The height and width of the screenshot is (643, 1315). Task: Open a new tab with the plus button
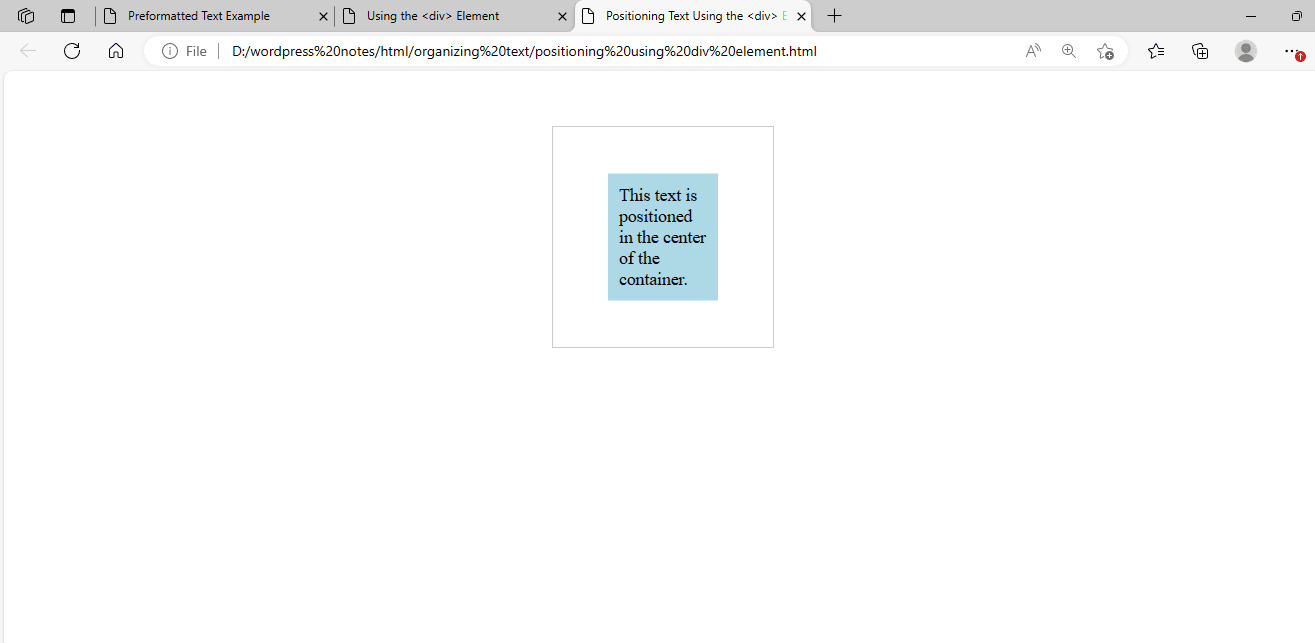pos(835,16)
